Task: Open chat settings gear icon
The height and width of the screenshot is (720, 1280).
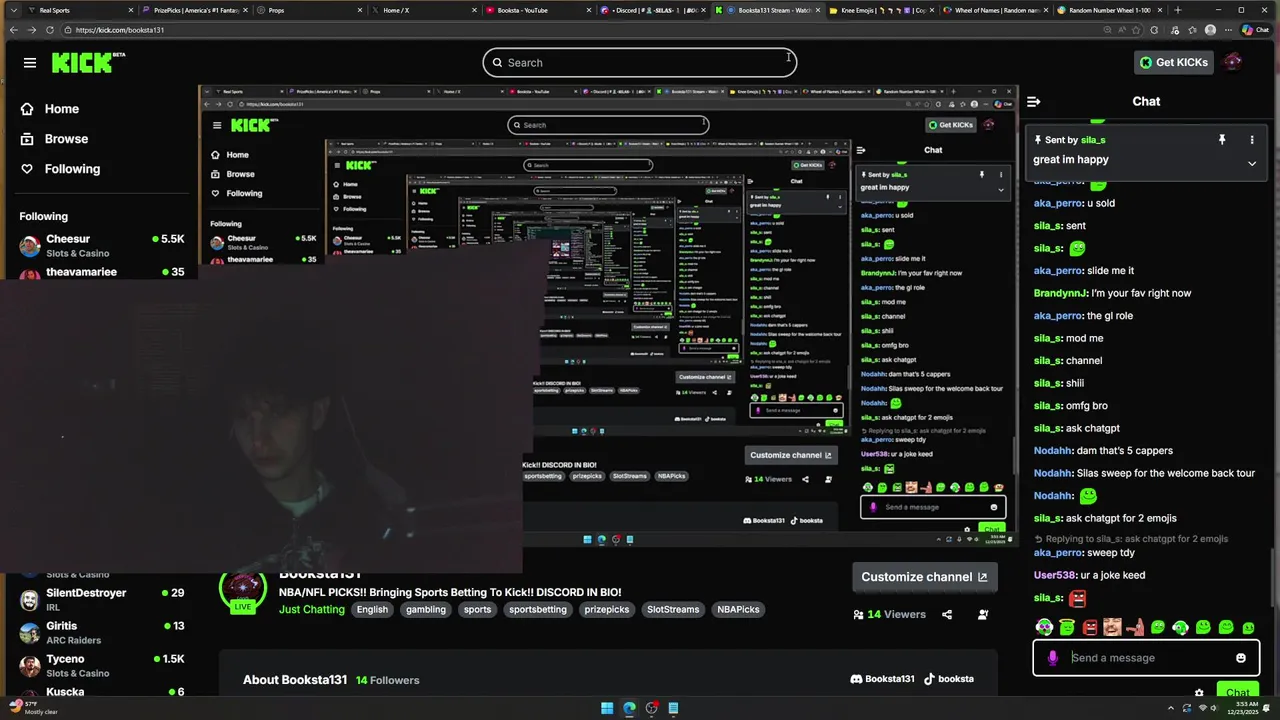Action: tap(1199, 692)
